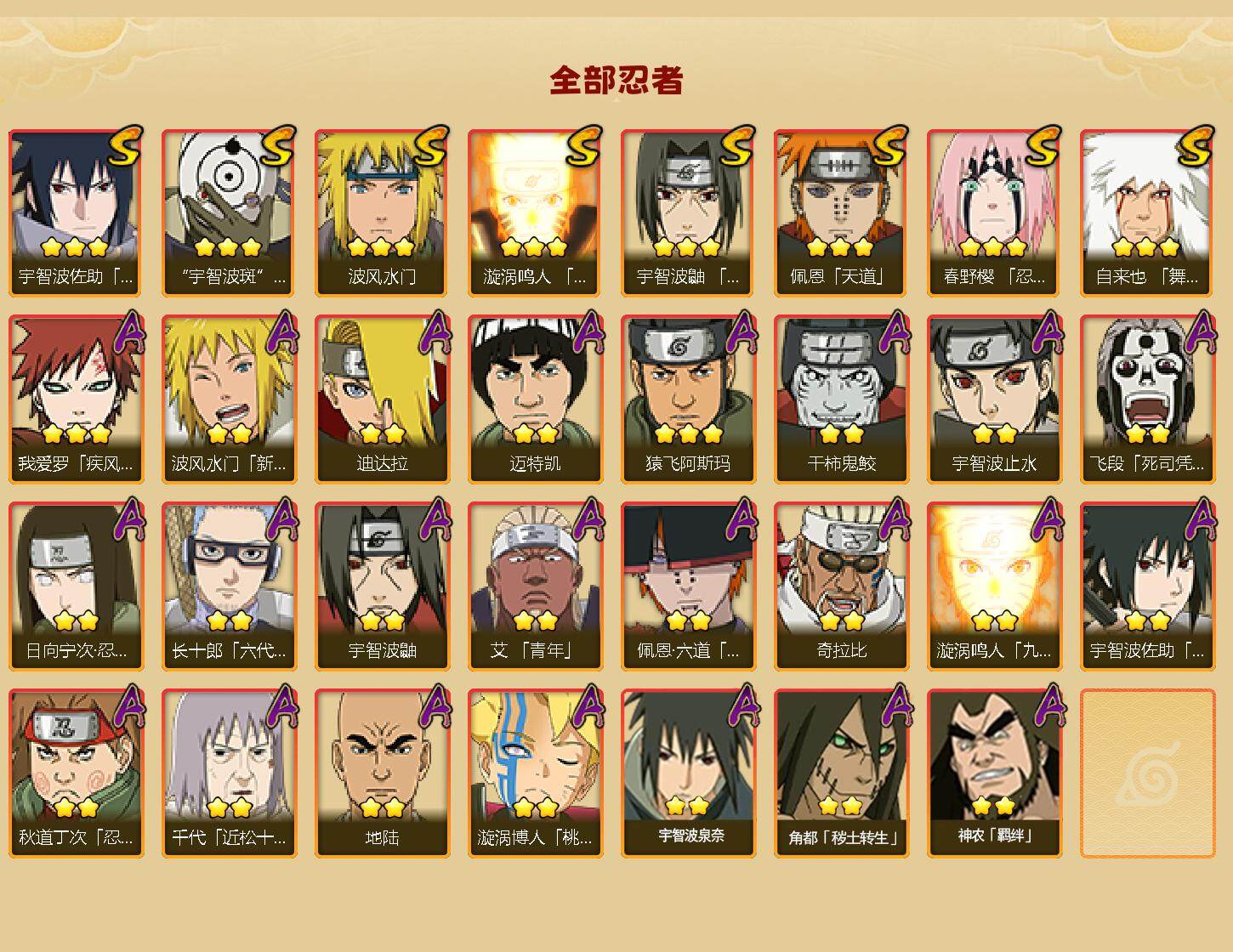Screen dimensions: 1233x952
Task: Open the 地陆 character card
Action: point(382,773)
